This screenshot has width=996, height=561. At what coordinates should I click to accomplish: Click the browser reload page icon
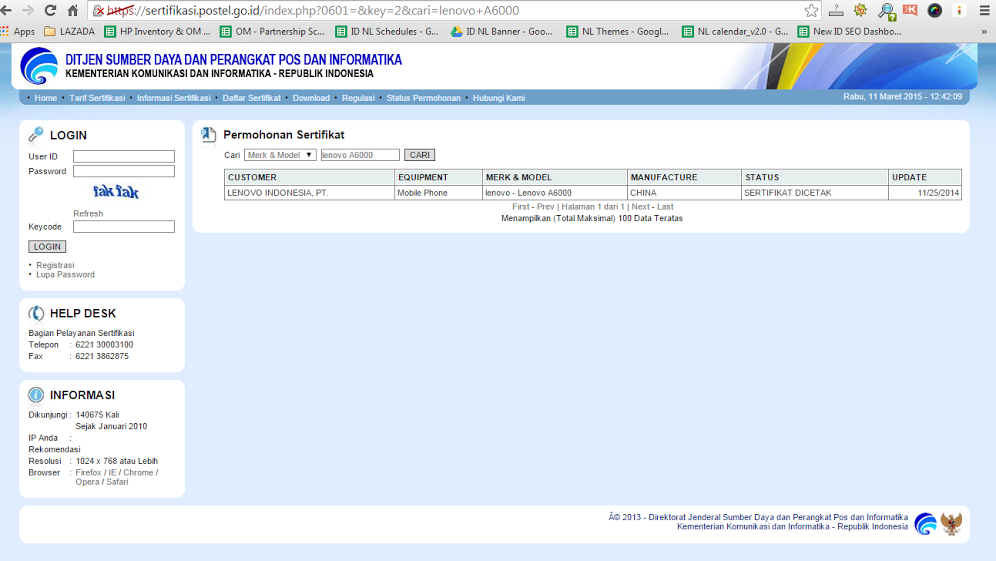(50, 11)
